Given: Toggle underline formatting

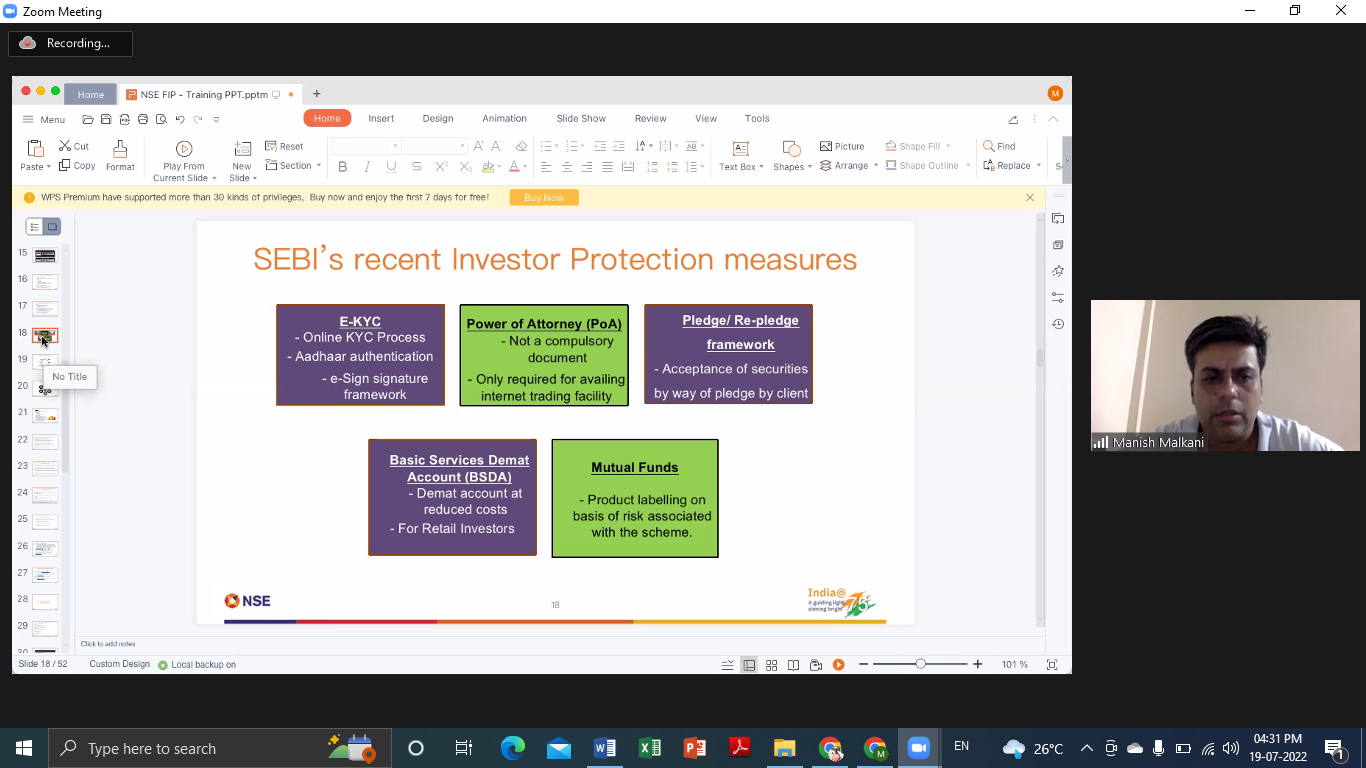Looking at the screenshot, I should (x=390, y=166).
